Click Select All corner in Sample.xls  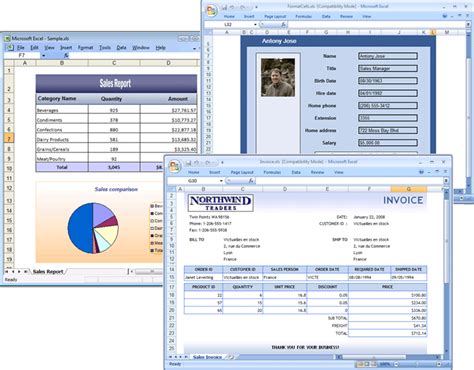pyautogui.click(x=9, y=63)
